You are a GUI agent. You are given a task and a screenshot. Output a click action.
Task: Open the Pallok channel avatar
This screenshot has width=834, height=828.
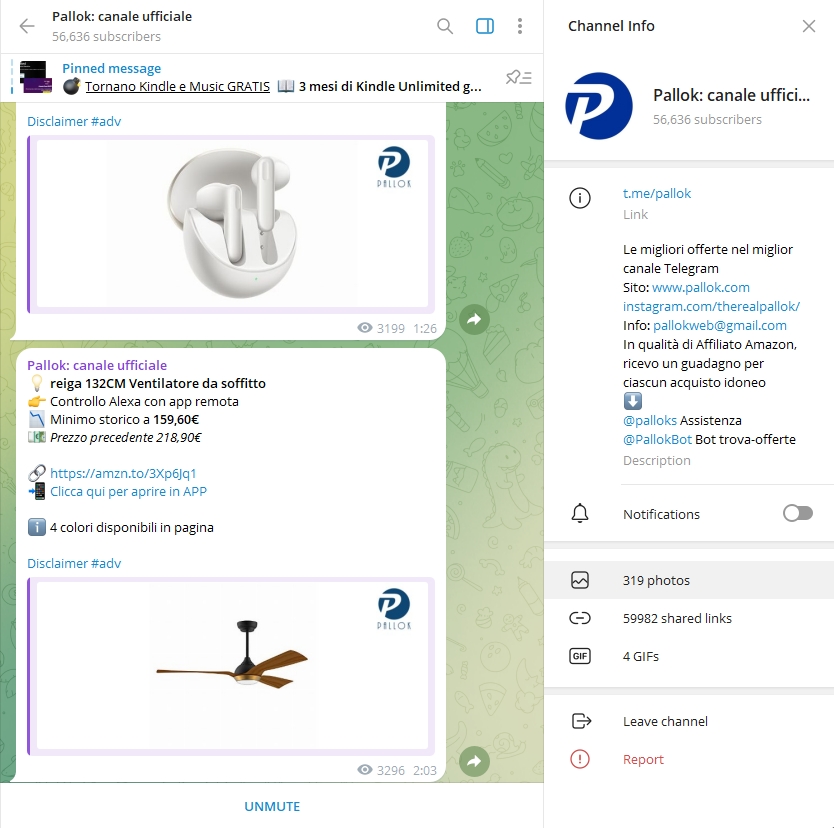[598, 106]
